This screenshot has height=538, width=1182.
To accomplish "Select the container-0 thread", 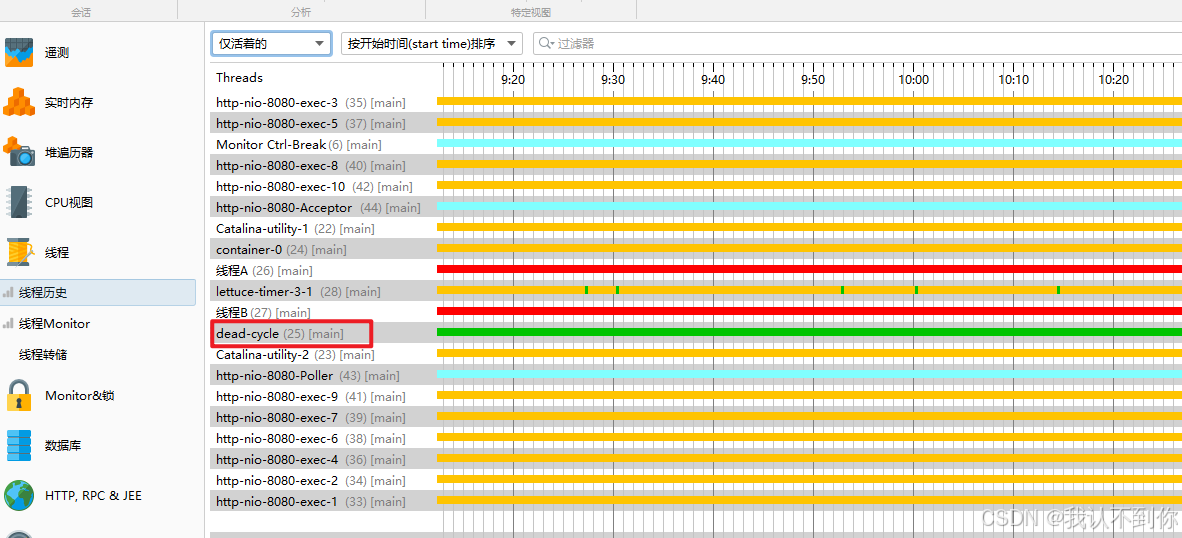I will tap(323, 249).
